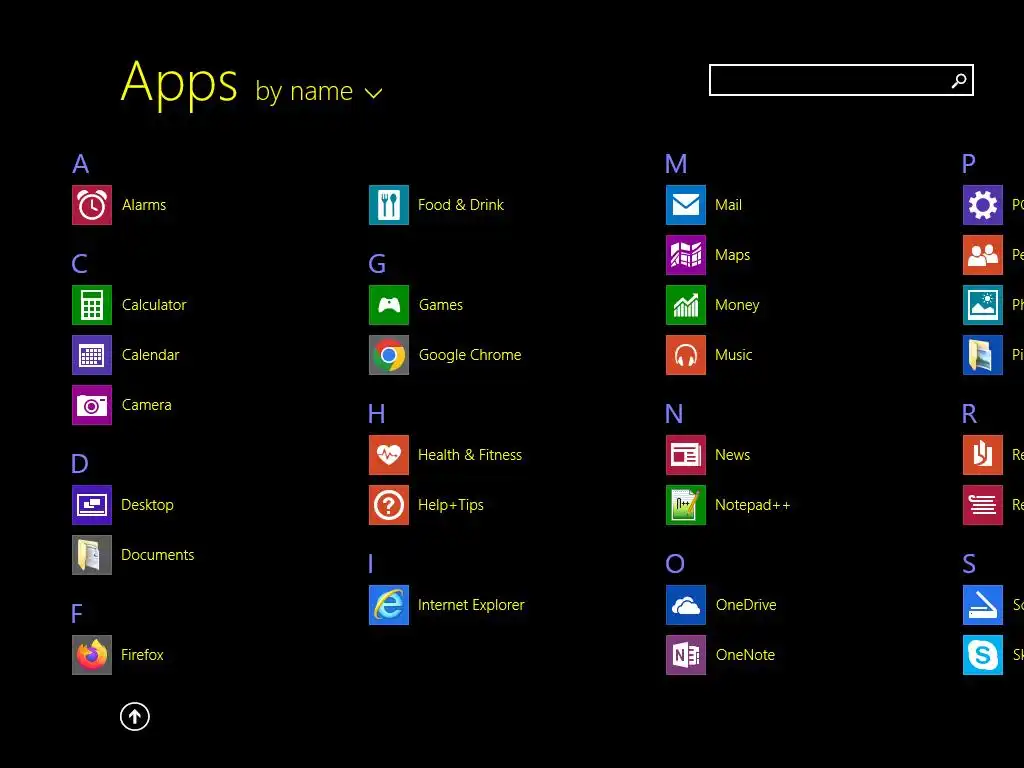Open the Skype icon
This screenshot has width=1024, height=768.
983,655
